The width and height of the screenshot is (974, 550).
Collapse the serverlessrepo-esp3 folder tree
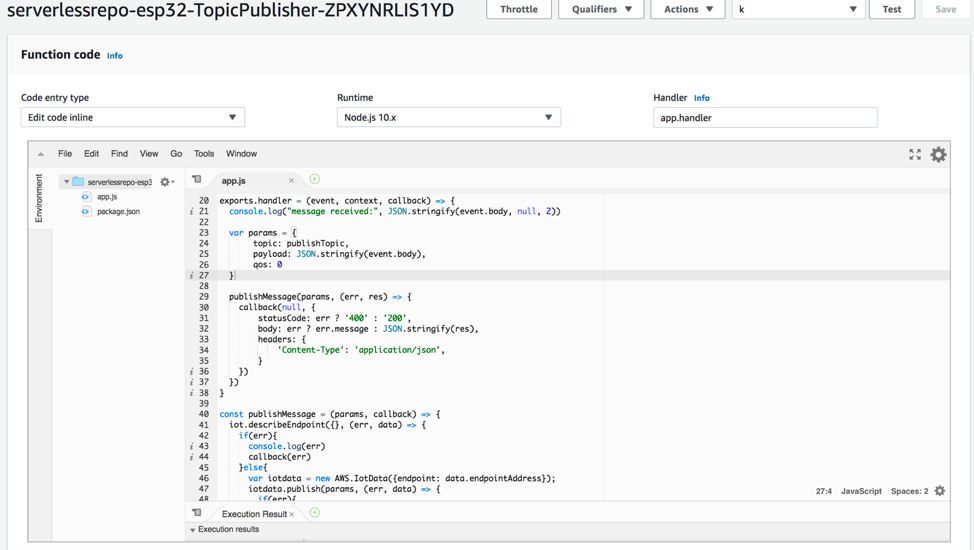[x=67, y=182]
